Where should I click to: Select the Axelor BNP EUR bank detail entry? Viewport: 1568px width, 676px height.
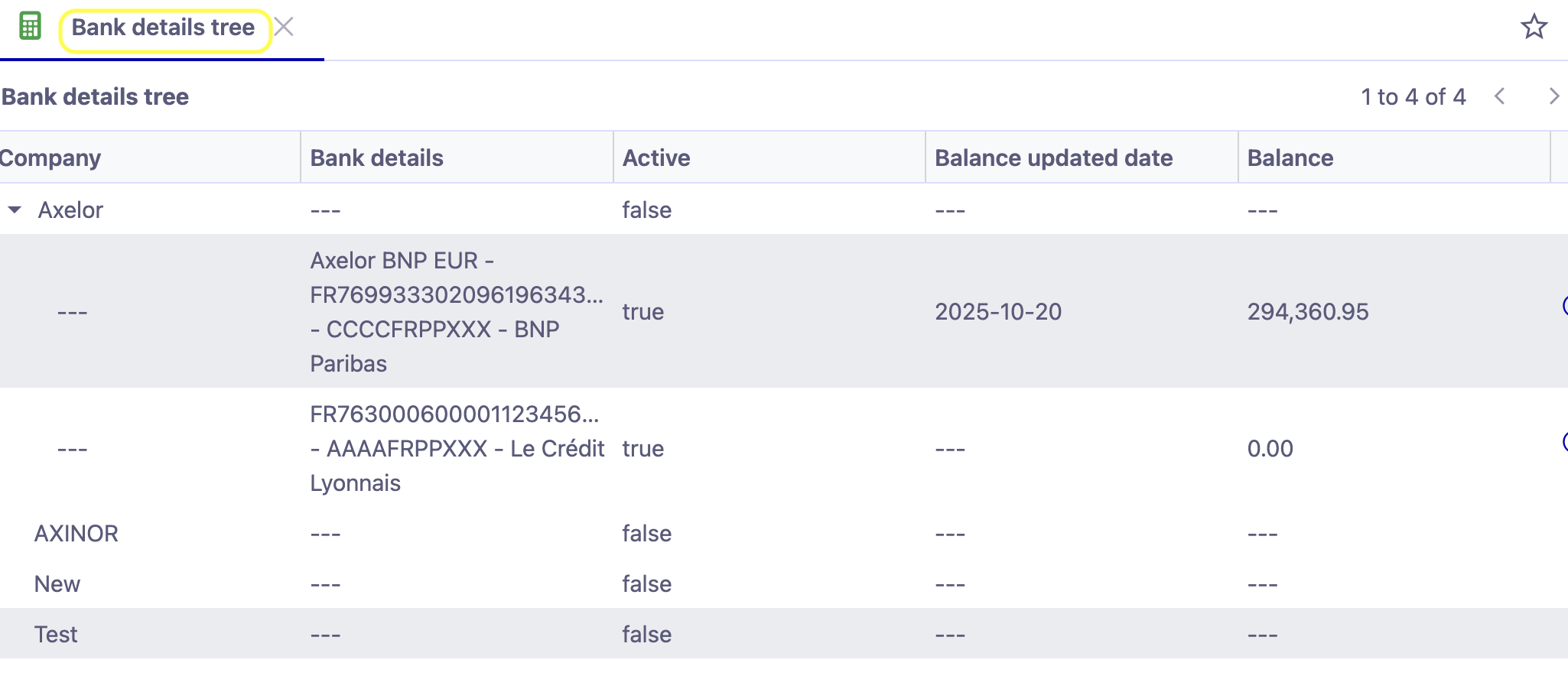(457, 311)
